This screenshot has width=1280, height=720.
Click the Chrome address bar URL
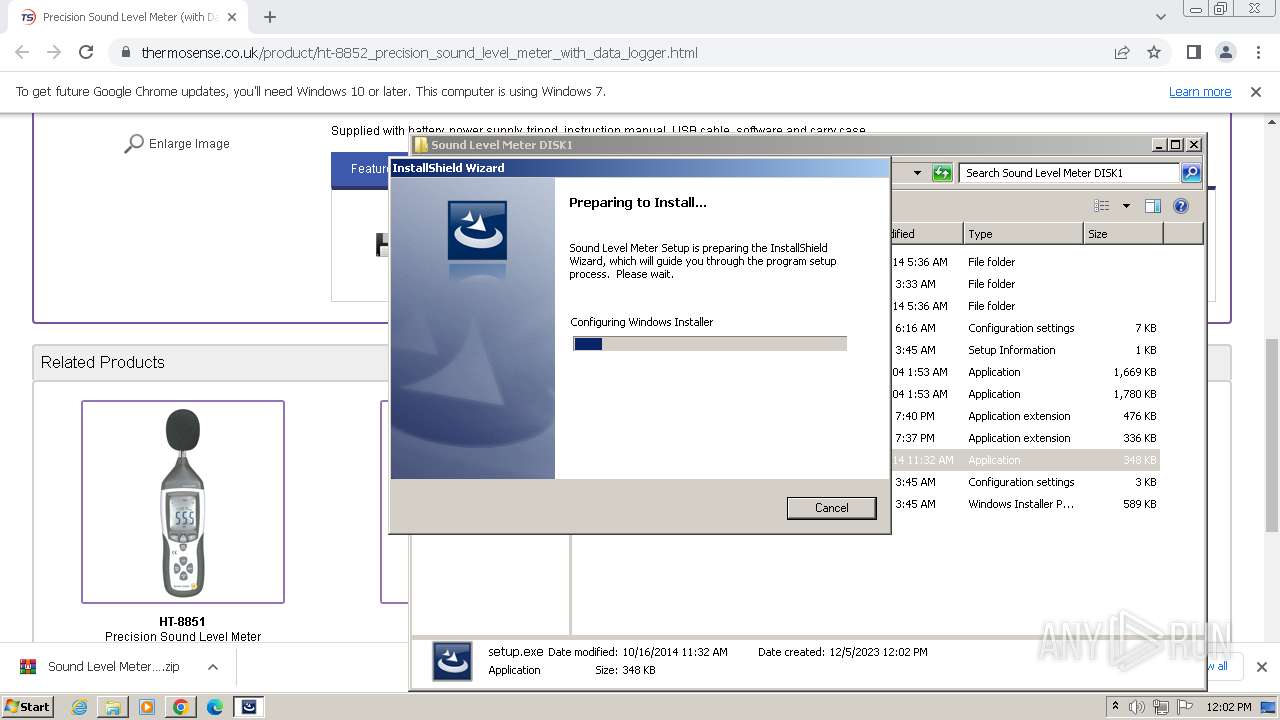[419, 53]
